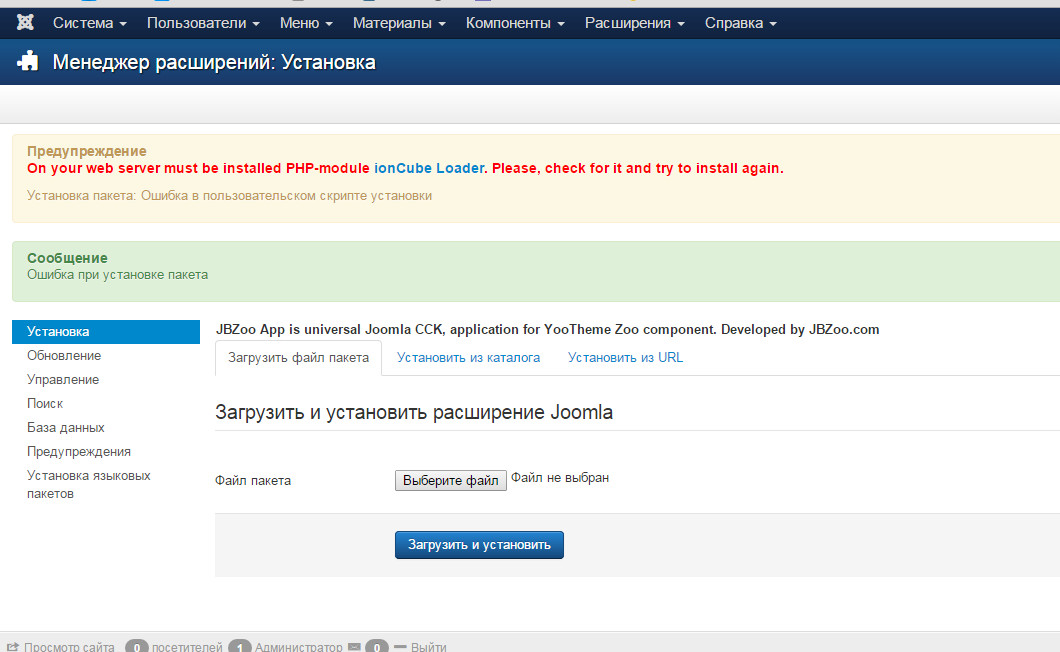Open the Справка help menu
The height and width of the screenshot is (652, 1060).
[x=740, y=22]
